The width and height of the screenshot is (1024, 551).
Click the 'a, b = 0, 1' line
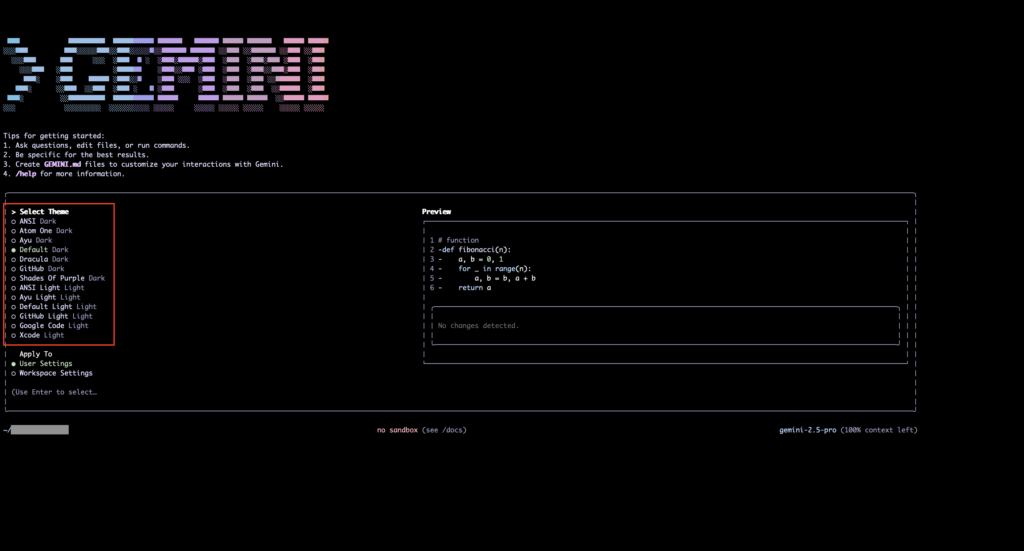pyautogui.click(x=481, y=259)
